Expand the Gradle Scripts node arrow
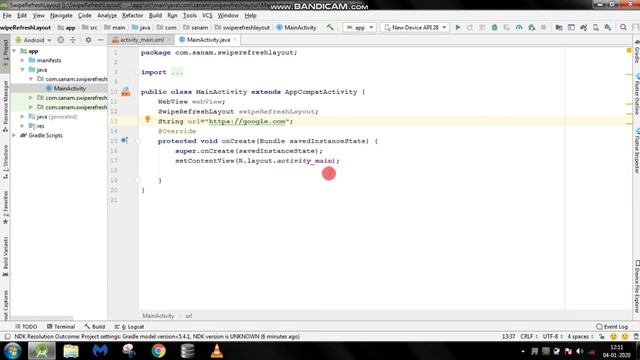Image resolution: width=640 pixels, height=360 pixels. 15,136
